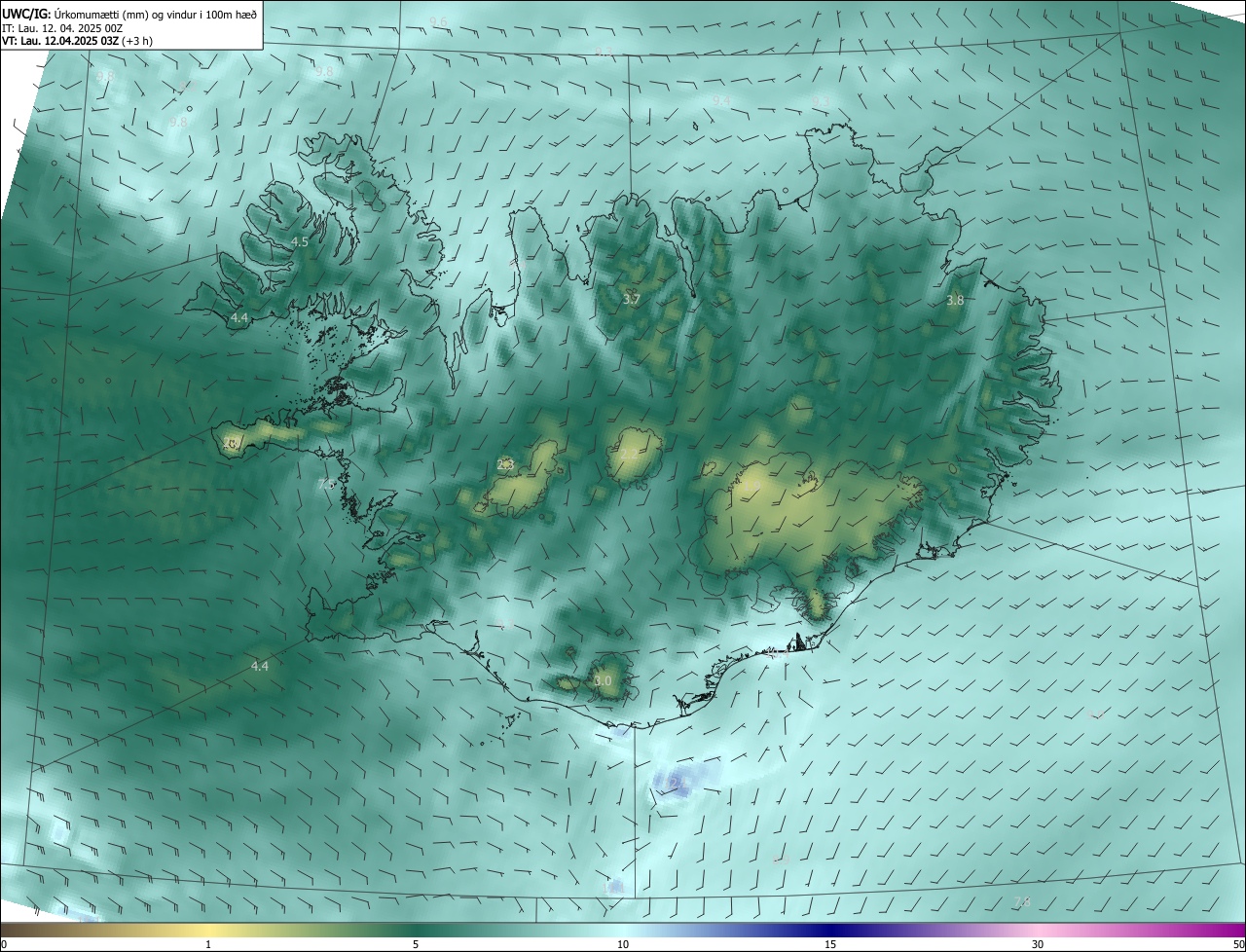Image resolution: width=1246 pixels, height=952 pixels.
Task: Select the 'IT: Lau. 12. 04. 2025 00Z' line
Action: pos(64,28)
